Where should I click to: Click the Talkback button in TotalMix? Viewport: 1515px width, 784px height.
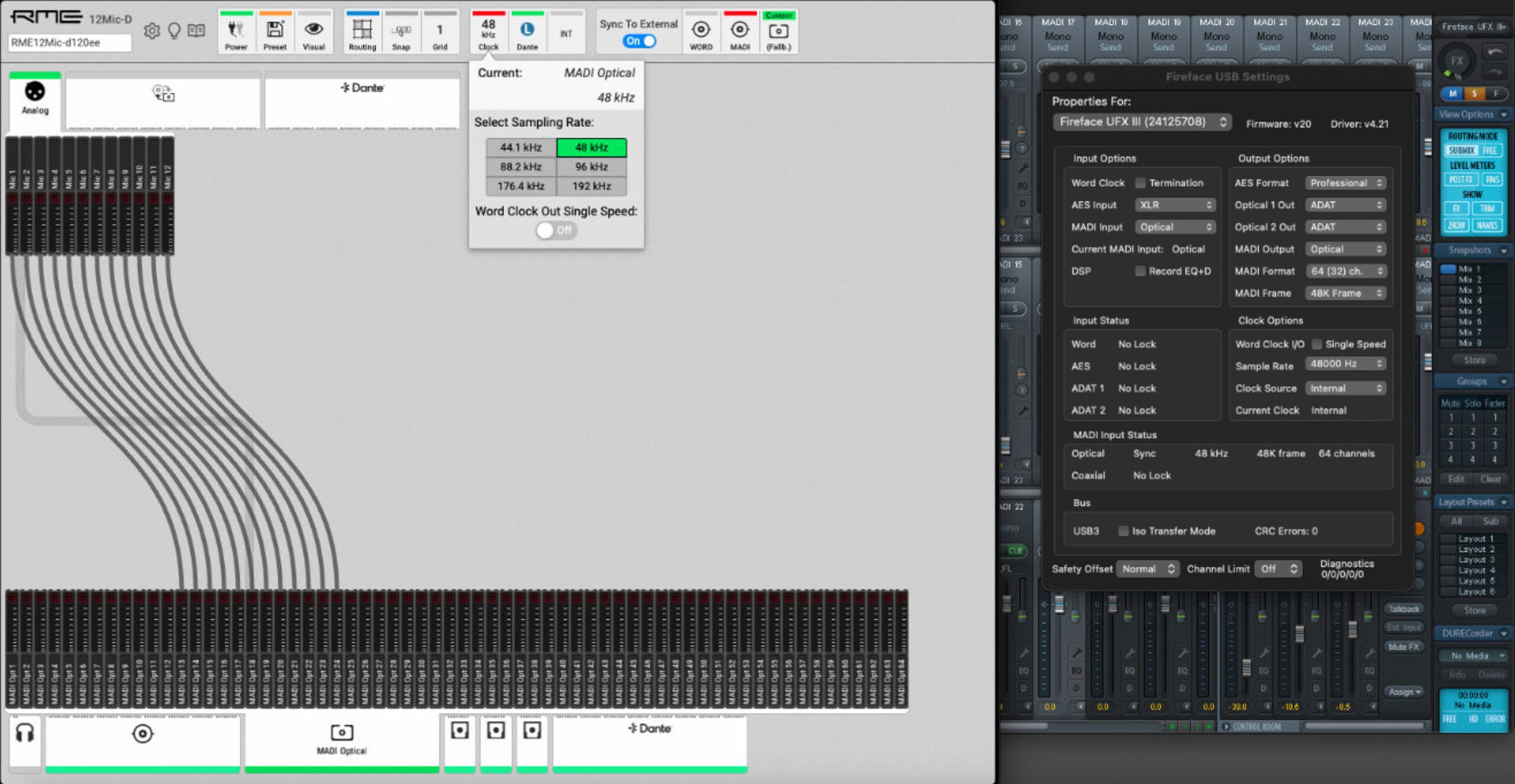click(x=1403, y=609)
